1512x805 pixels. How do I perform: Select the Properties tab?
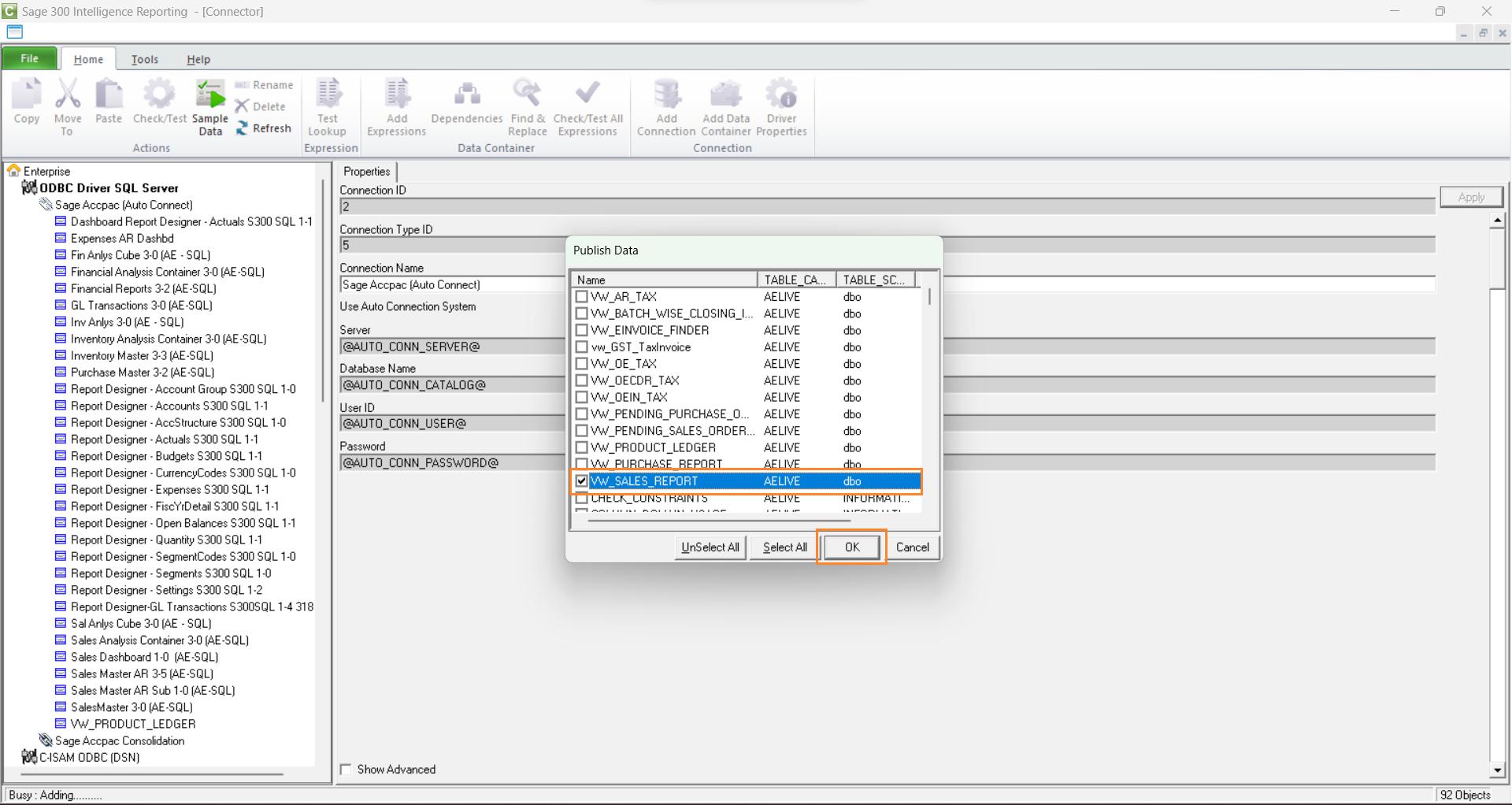pyautogui.click(x=367, y=172)
